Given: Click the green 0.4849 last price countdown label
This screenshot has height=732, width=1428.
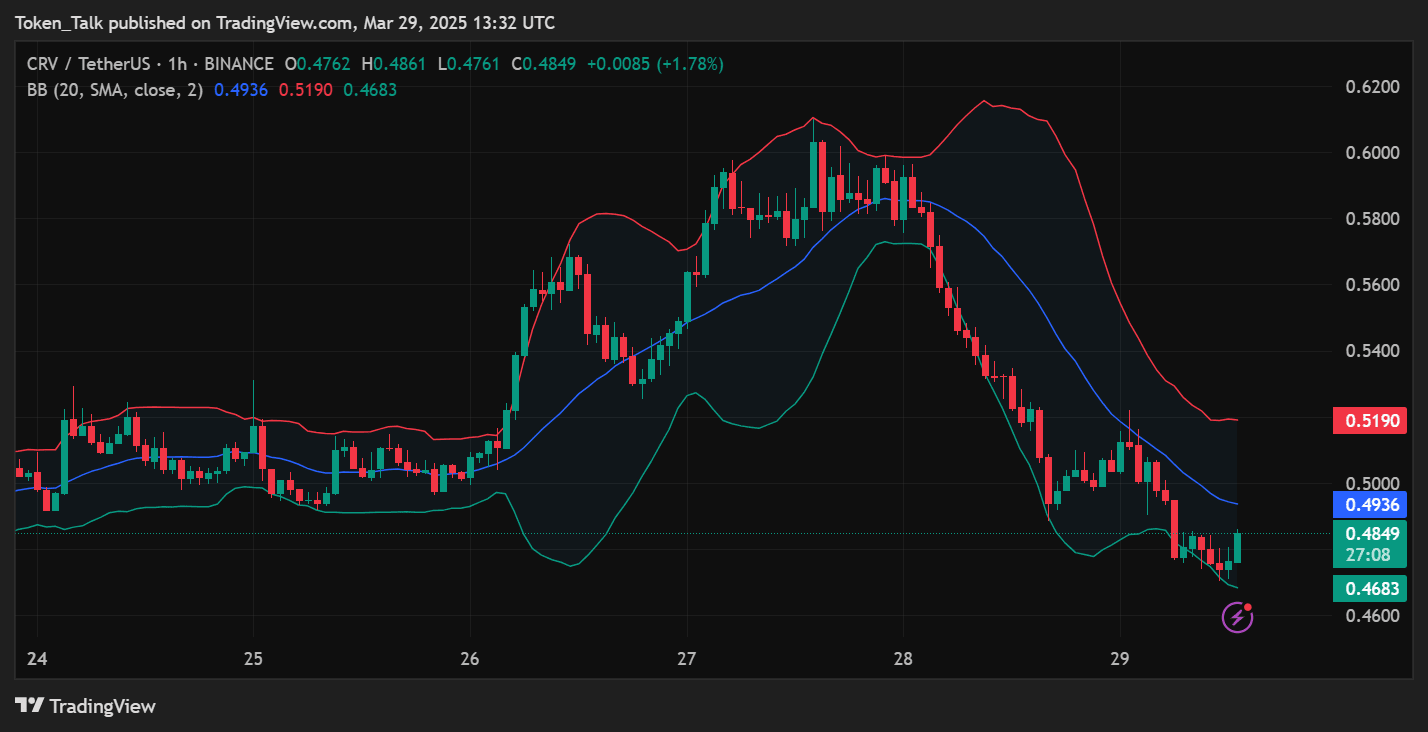Looking at the screenshot, I should click(1370, 543).
